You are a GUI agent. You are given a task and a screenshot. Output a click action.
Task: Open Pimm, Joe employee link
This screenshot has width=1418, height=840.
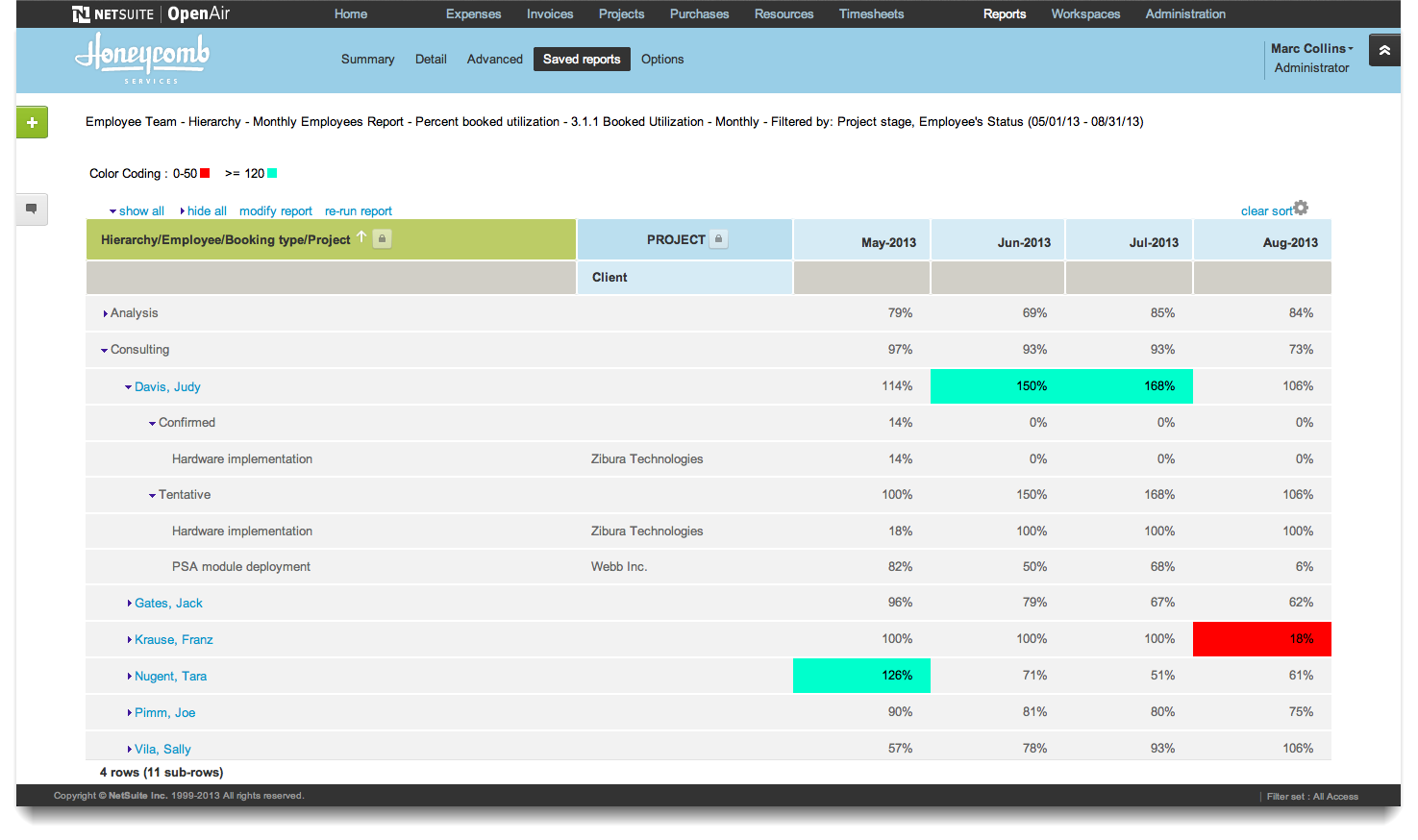164,713
